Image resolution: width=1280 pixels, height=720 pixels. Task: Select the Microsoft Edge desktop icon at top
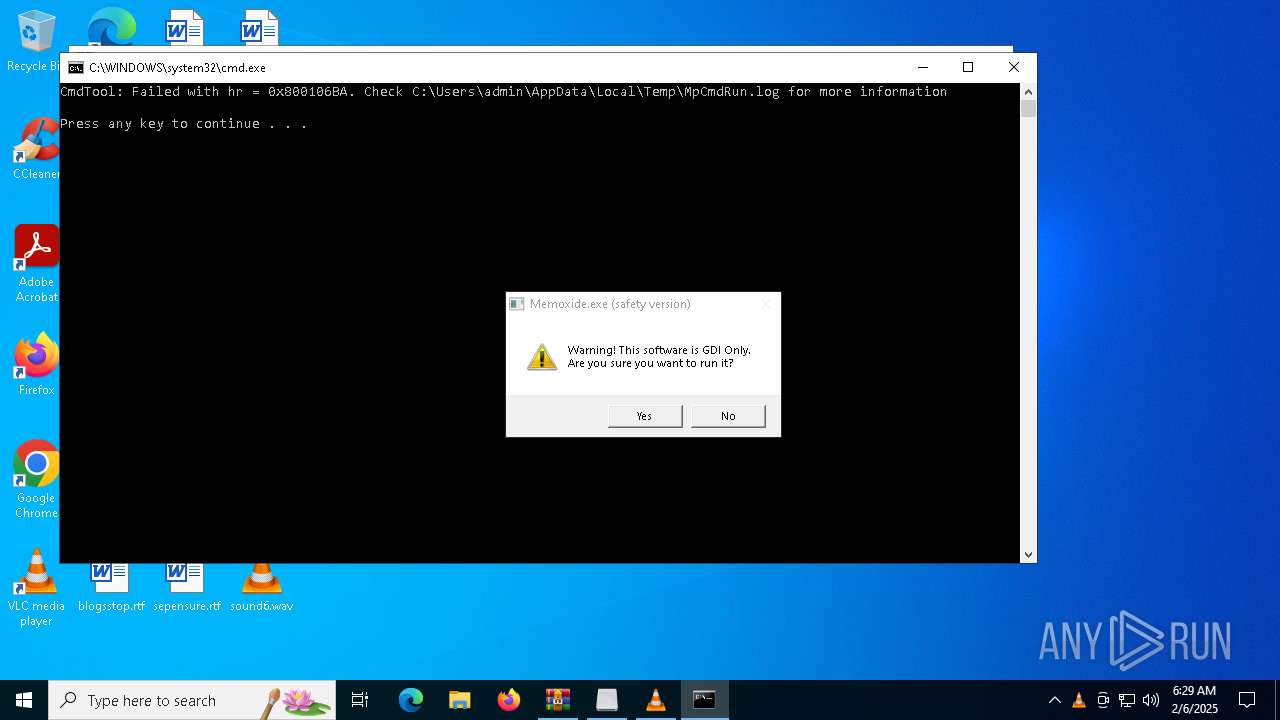pos(111,27)
